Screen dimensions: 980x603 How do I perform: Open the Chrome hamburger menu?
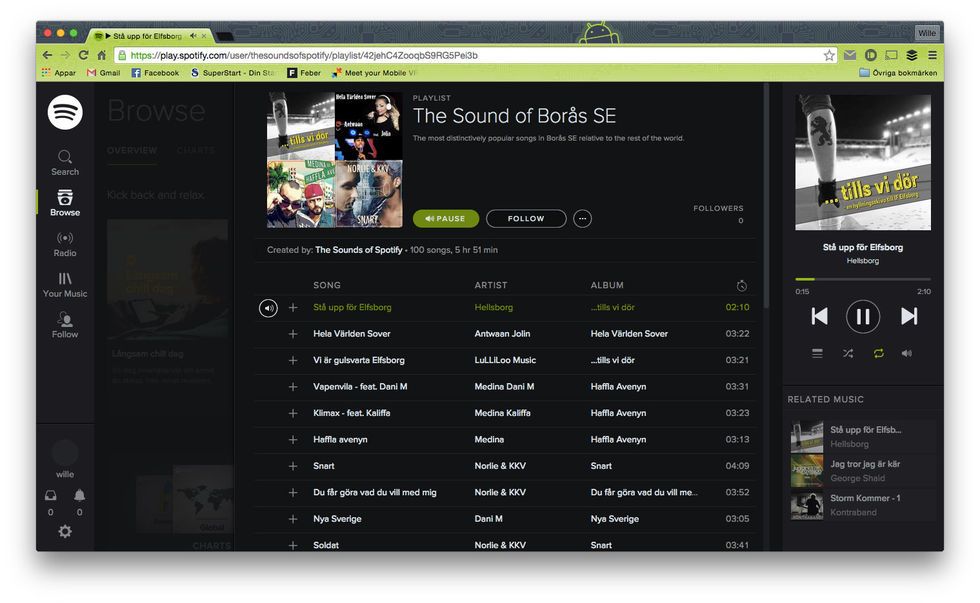[932, 55]
